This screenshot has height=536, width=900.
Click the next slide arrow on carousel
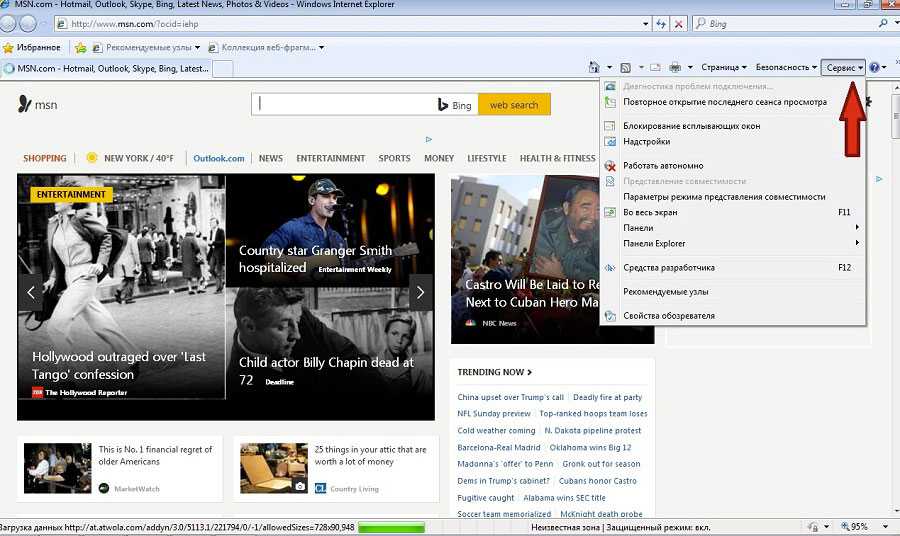click(x=420, y=292)
